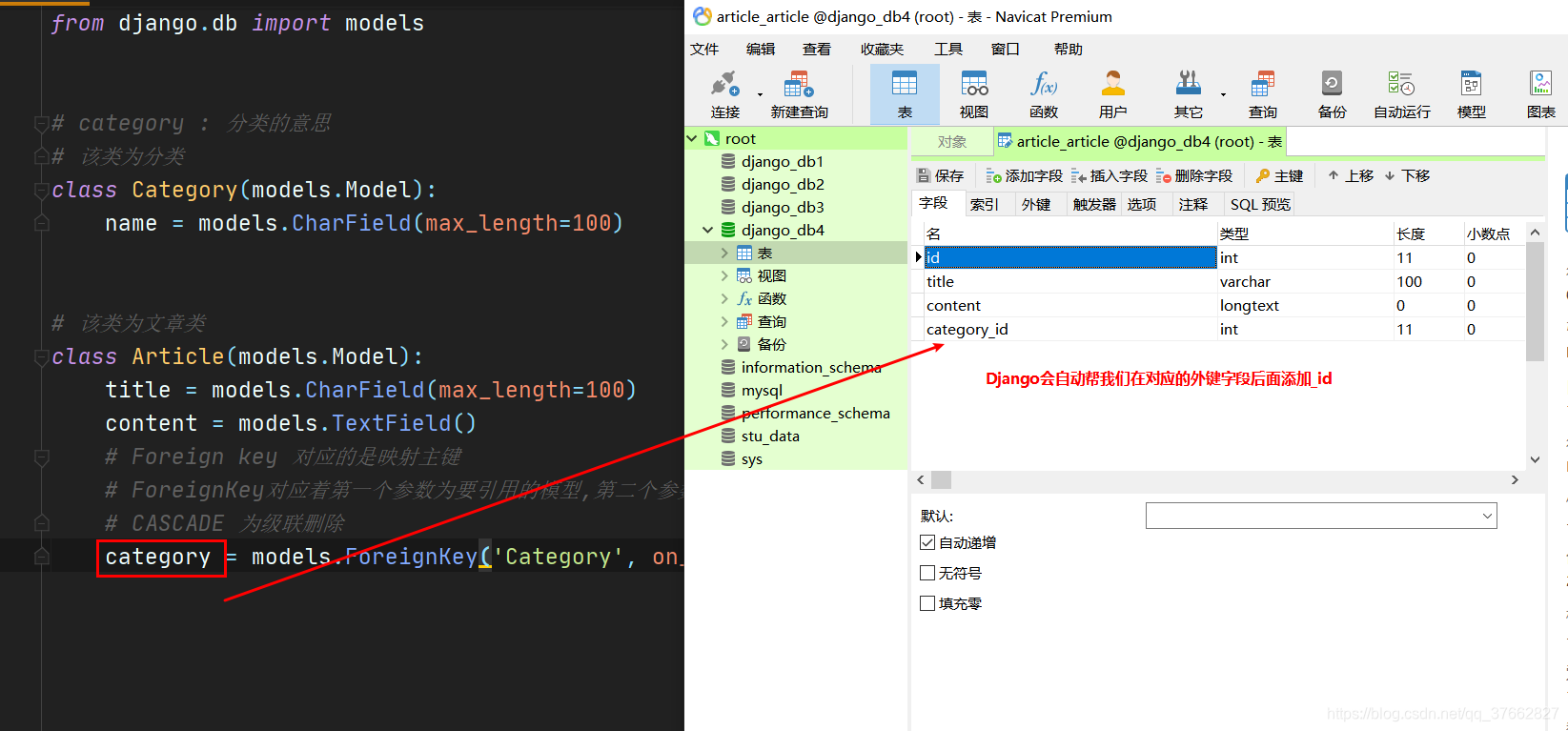Switch to the SQL 预览 tab

pos(1260,204)
